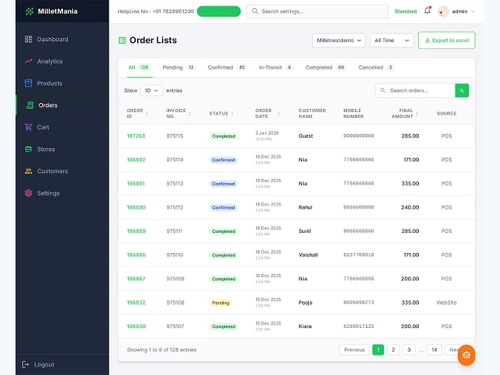Open the orange chat support bubble
Screen dimensions: 500x375
466,355
